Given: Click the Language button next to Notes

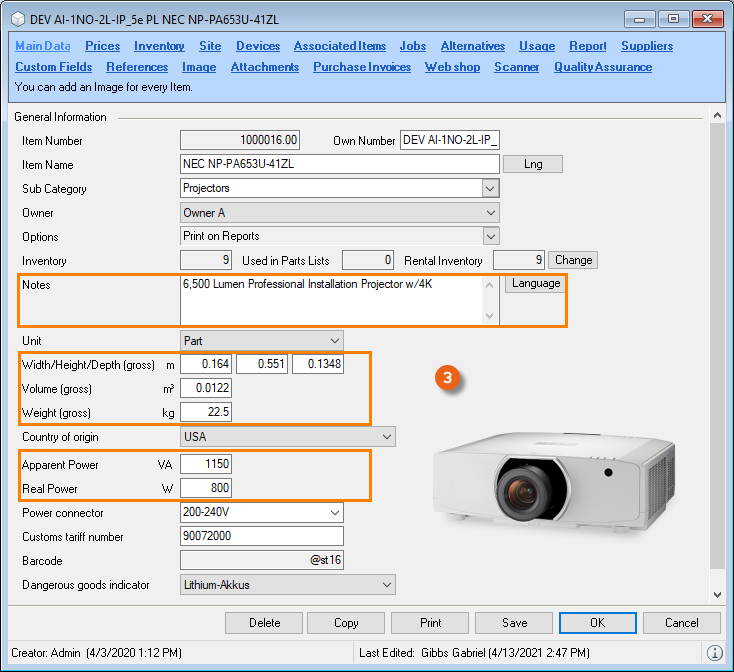Looking at the screenshot, I should (x=535, y=284).
